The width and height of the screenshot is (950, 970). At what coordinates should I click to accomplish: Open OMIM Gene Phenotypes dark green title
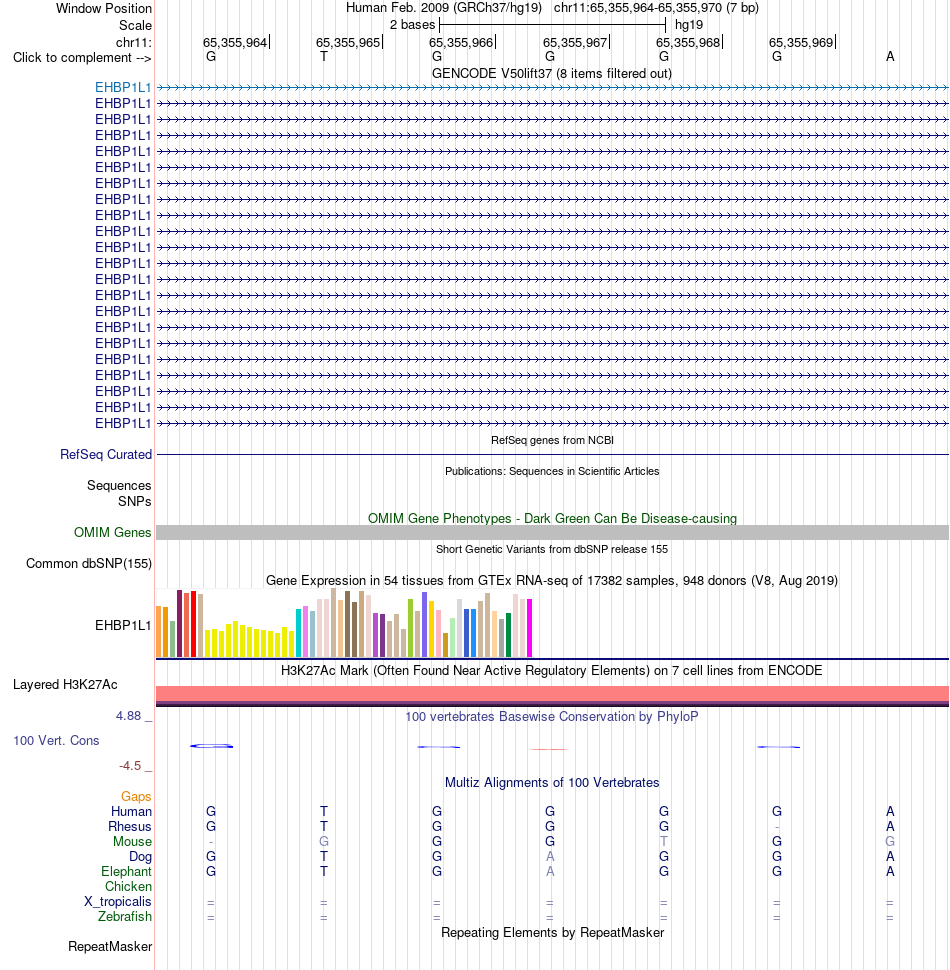[x=552, y=518]
